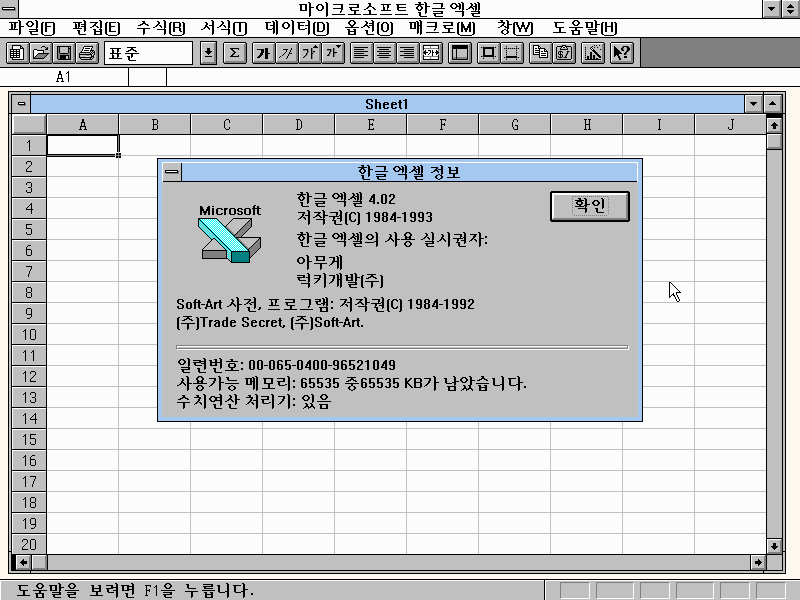Click the Sheet1 window title bar
The width and height of the screenshot is (800, 600).
(387, 104)
